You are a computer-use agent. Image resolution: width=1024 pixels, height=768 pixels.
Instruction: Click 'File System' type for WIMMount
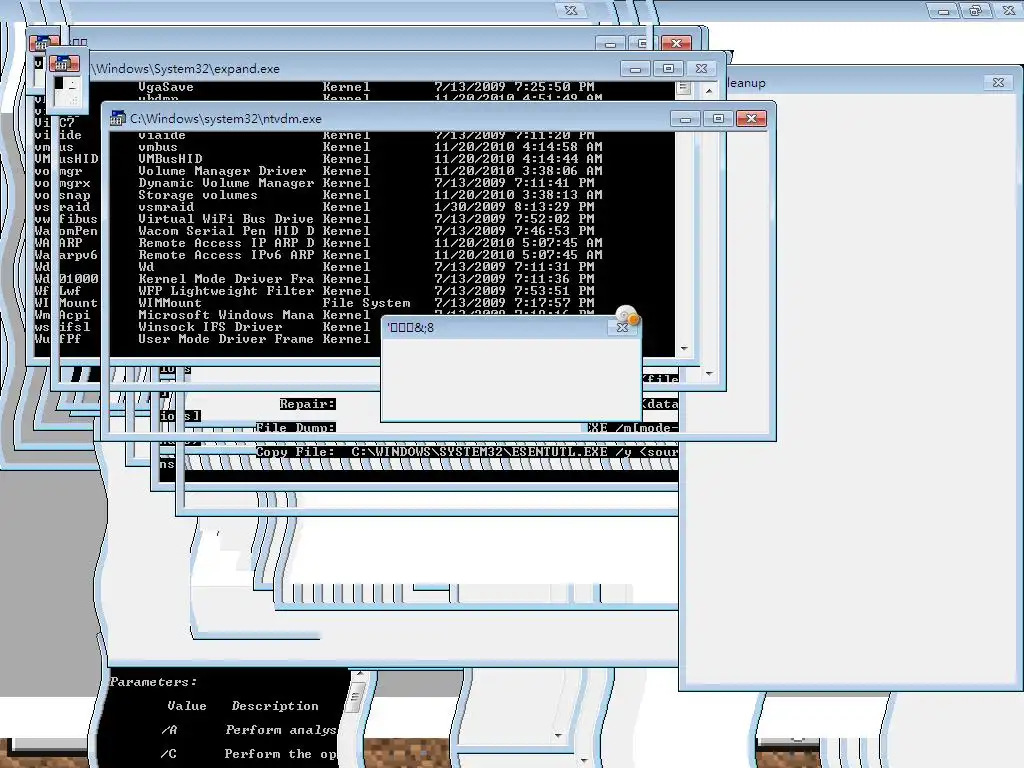point(366,303)
